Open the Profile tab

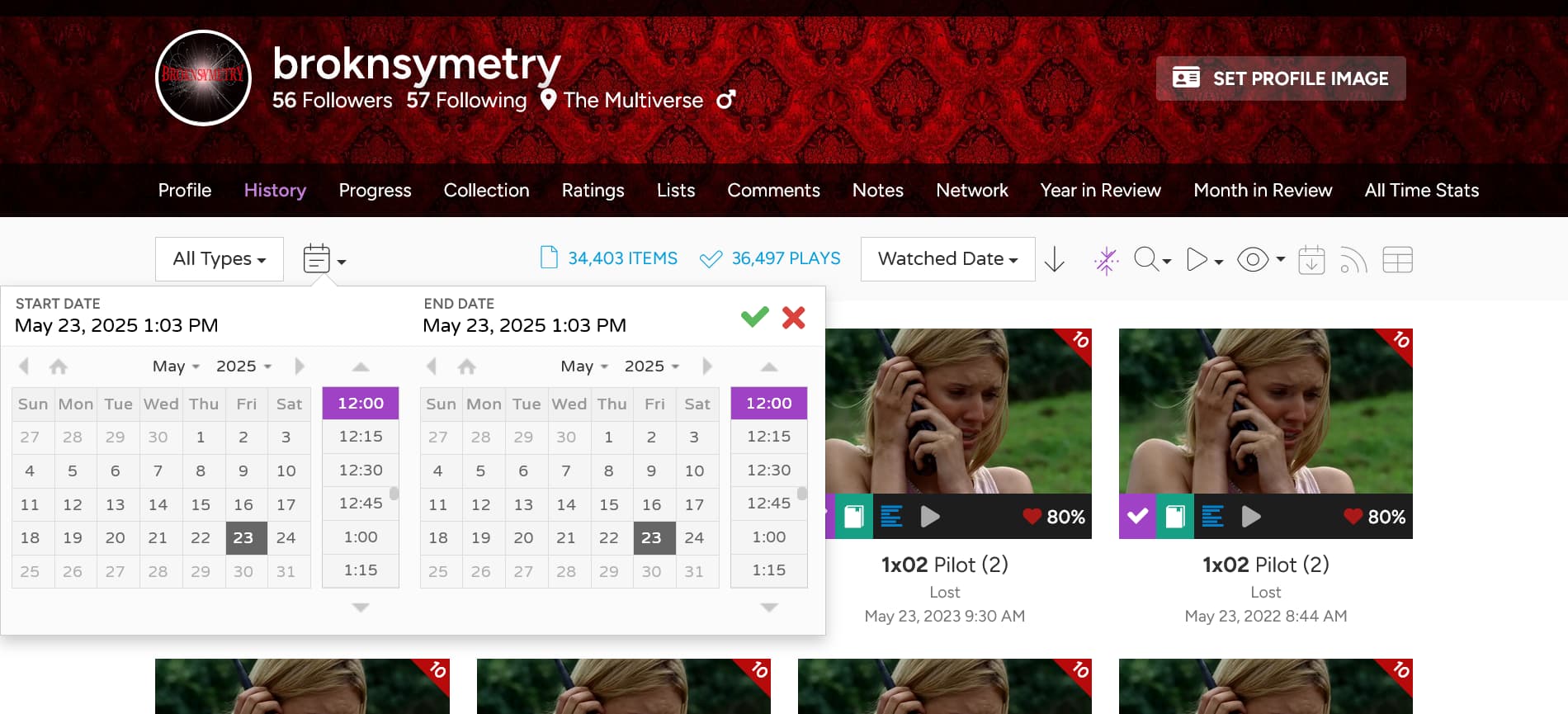[x=185, y=190]
